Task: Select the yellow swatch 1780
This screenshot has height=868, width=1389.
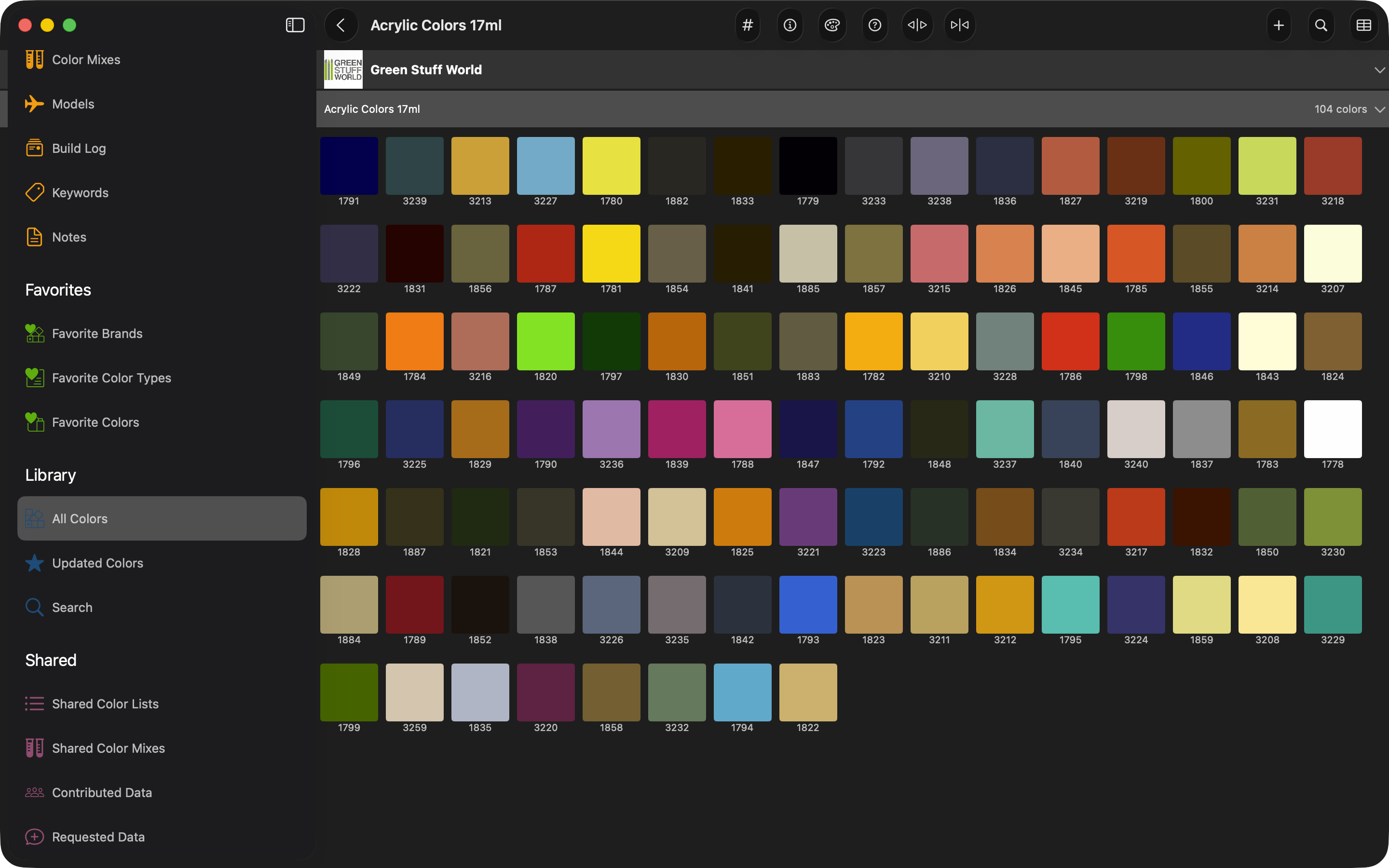Action: point(611,166)
